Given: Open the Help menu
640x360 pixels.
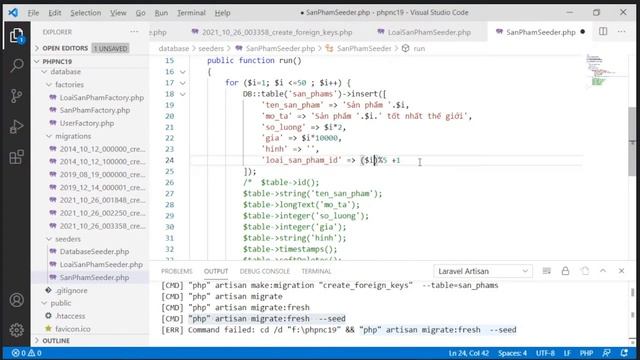Looking at the screenshot, I should (222, 13).
